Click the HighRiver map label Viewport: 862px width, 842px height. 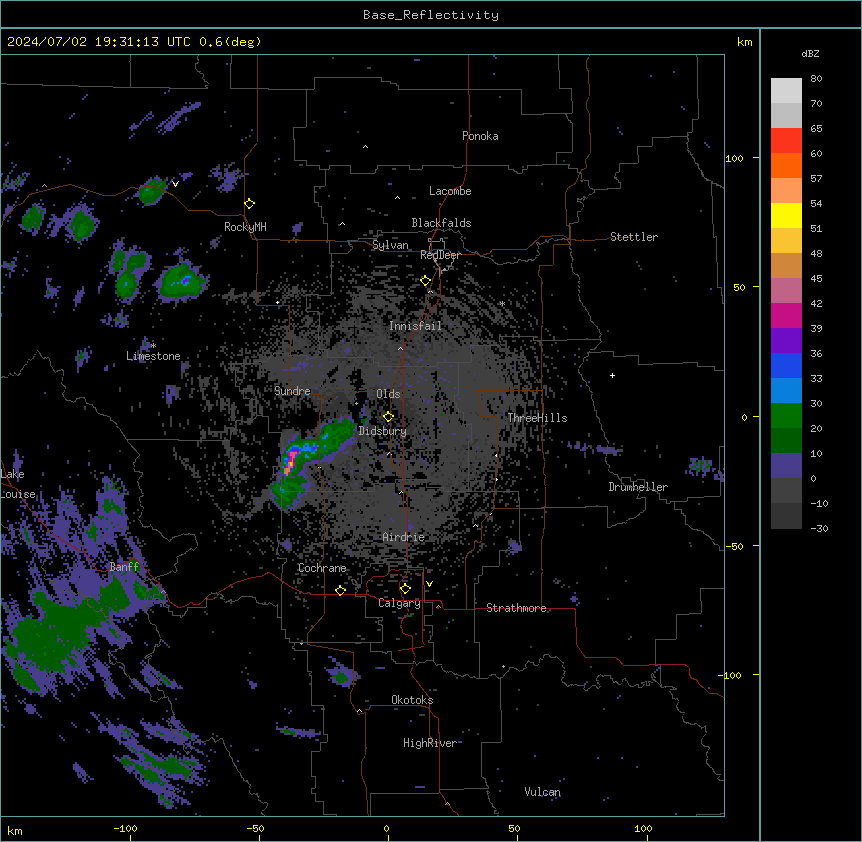coord(430,743)
